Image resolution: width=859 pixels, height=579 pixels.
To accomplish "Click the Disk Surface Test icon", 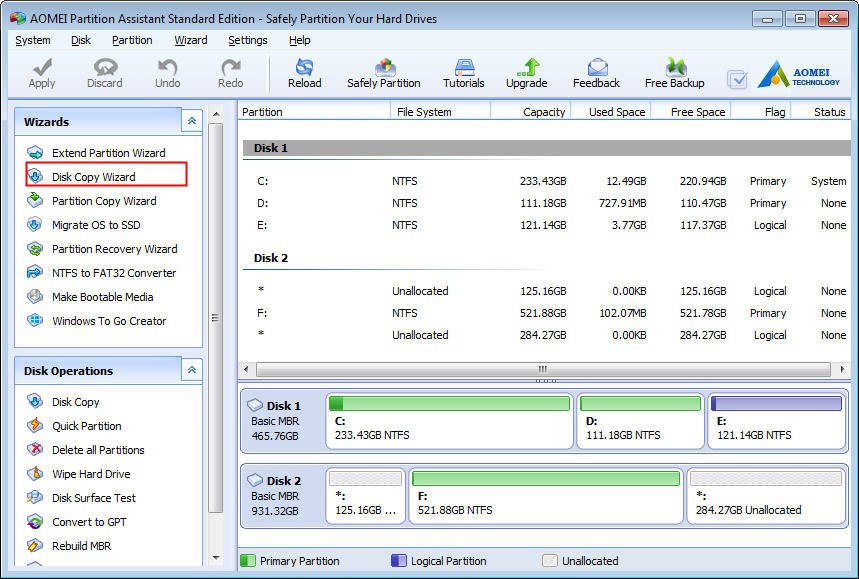I will pyautogui.click(x=35, y=497).
